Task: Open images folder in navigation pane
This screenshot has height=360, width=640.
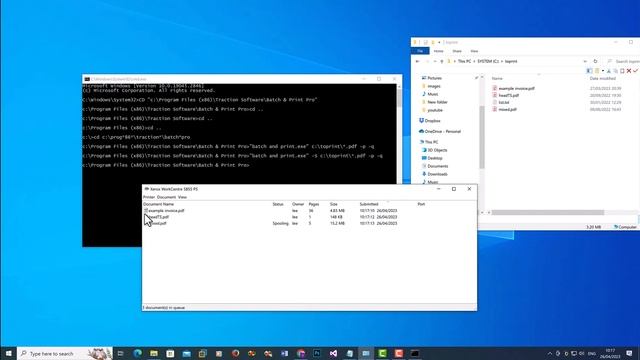Action: (x=434, y=86)
